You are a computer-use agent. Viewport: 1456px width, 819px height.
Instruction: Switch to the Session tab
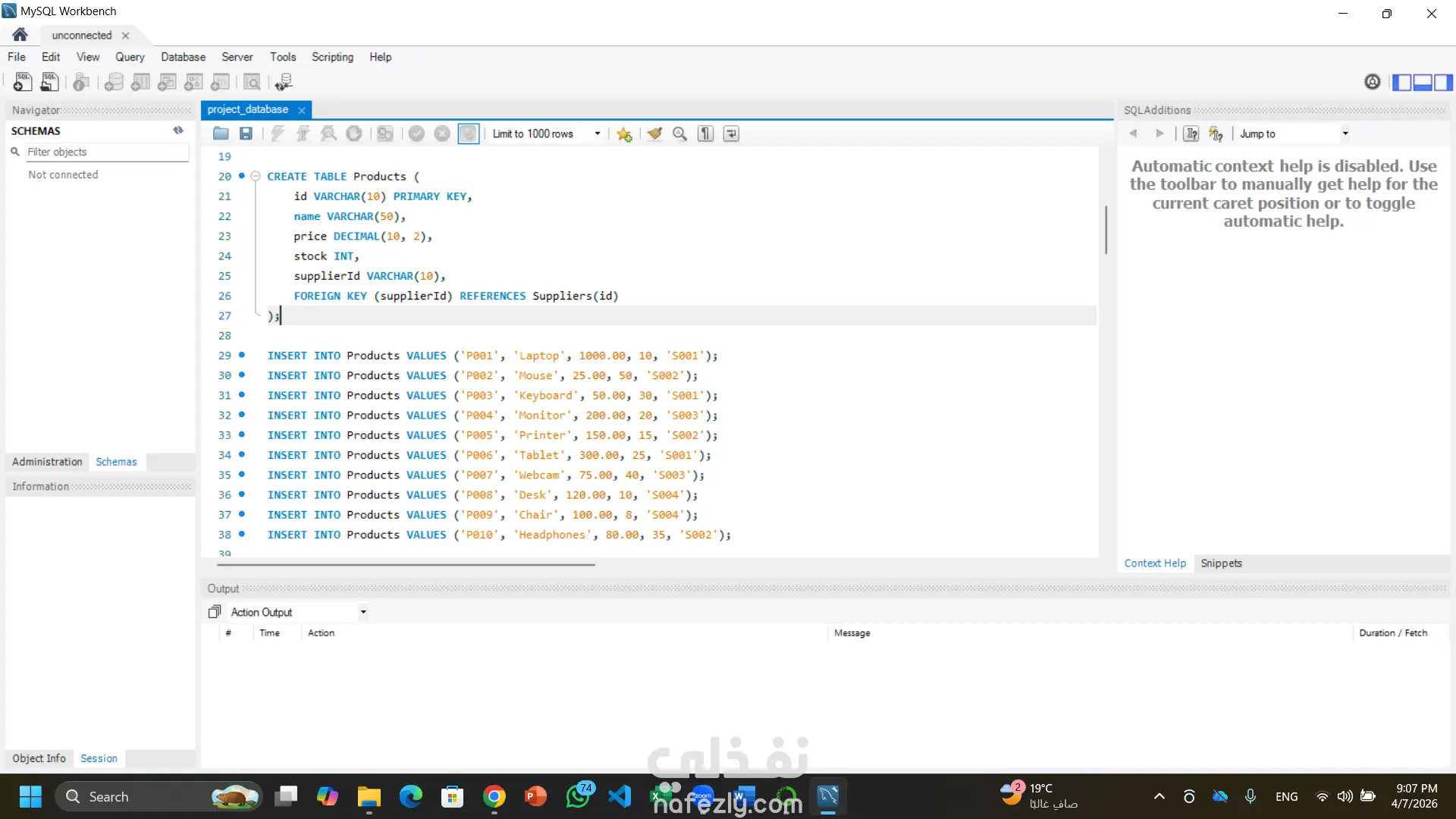(99, 758)
